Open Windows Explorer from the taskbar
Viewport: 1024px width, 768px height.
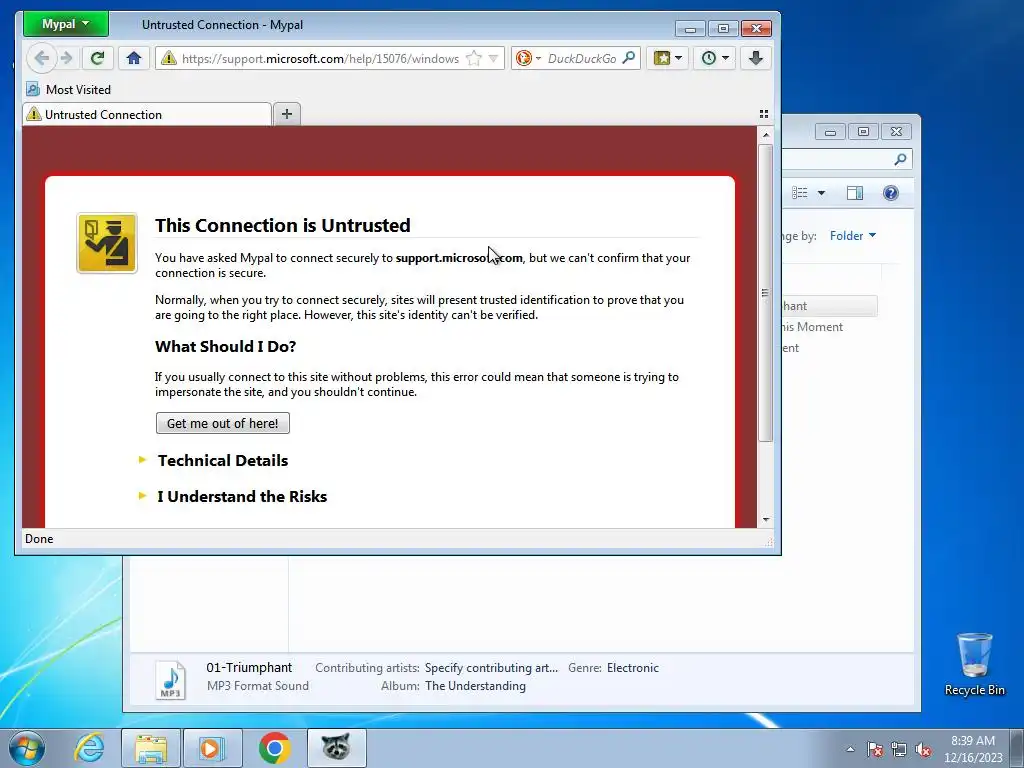[151, 748]
